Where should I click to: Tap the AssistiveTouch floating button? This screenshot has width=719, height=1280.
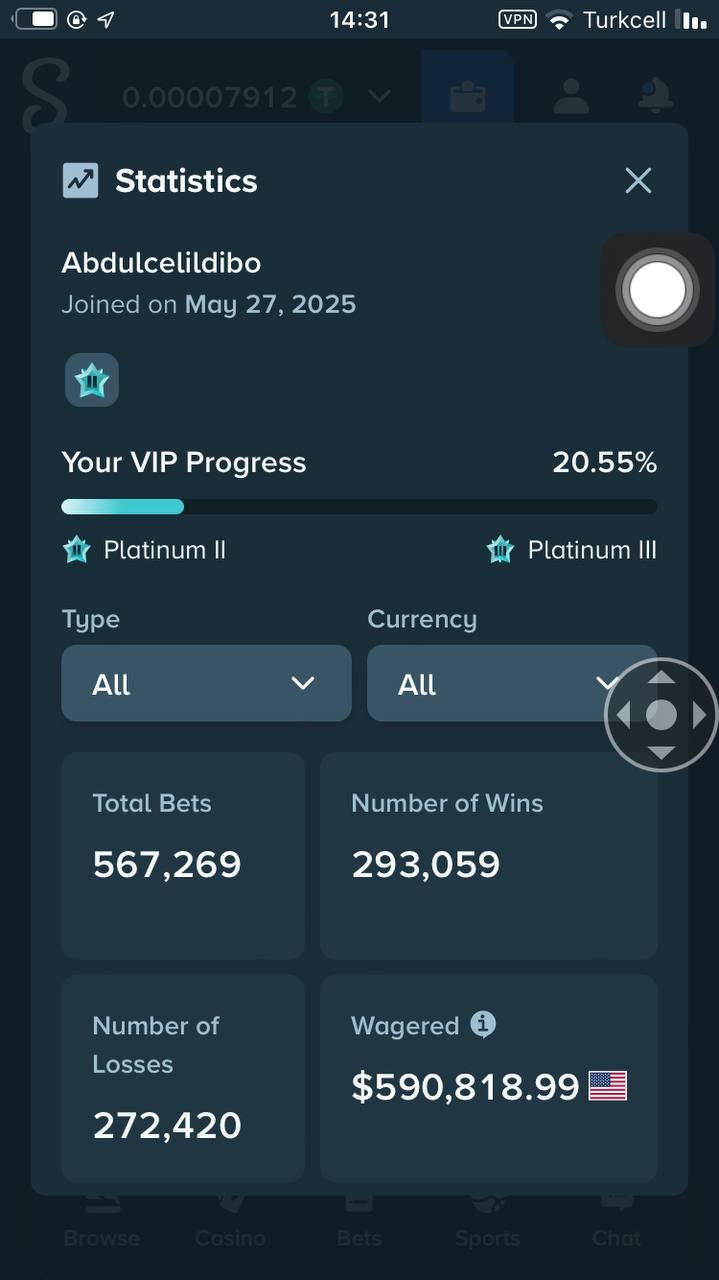pos(657,290)
